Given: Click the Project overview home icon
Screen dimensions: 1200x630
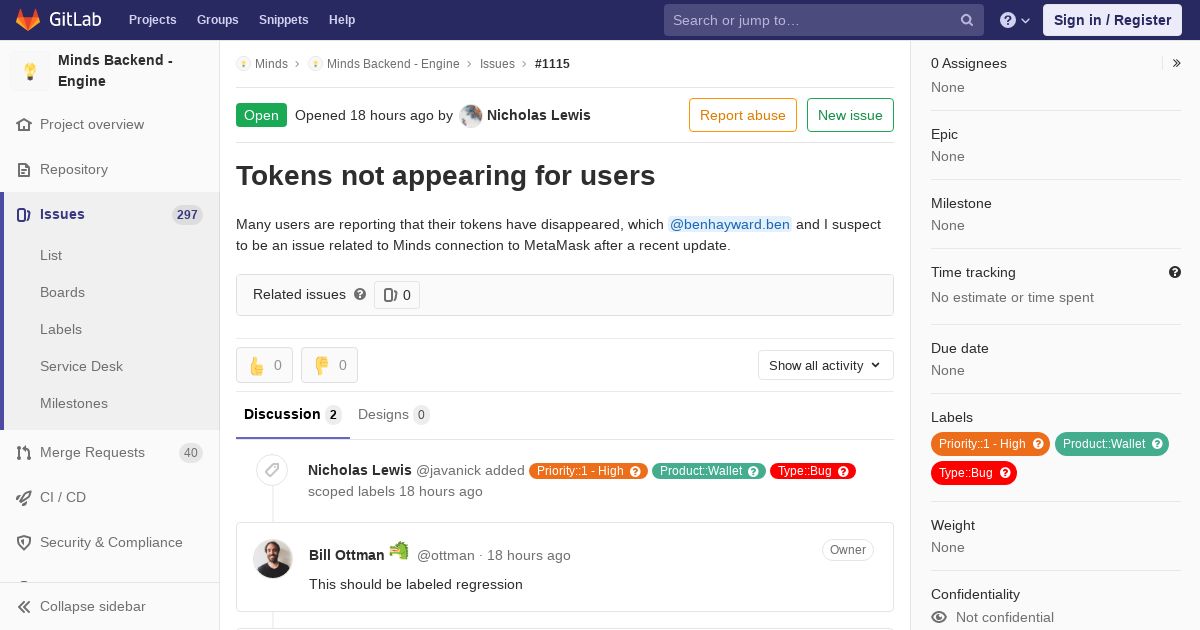Looking at the screenshot, I should tap(24, 125).
